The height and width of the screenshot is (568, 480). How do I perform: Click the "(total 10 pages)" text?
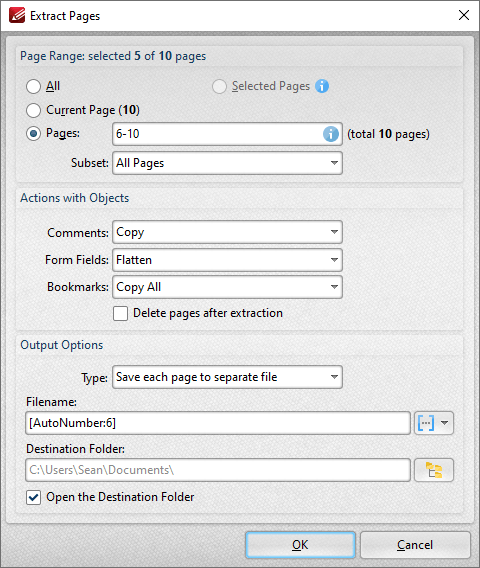pos(388,134)
